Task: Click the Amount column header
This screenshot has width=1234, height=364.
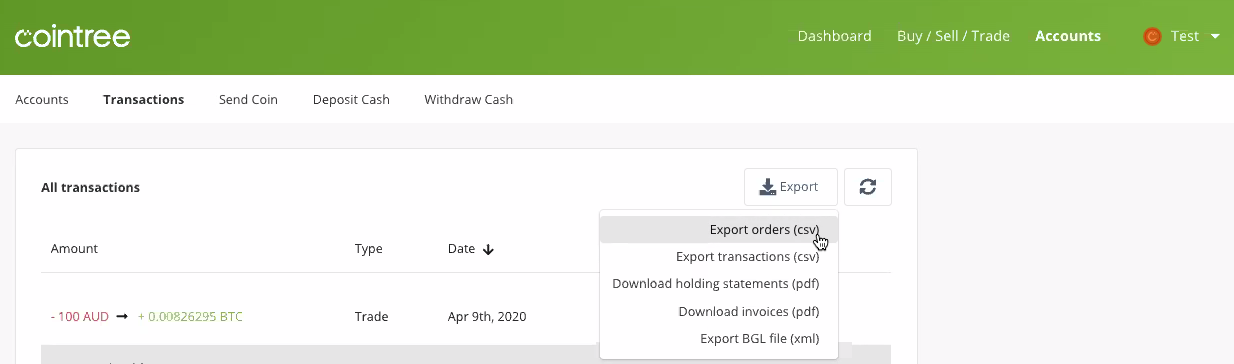Action: tap(74, 249)
